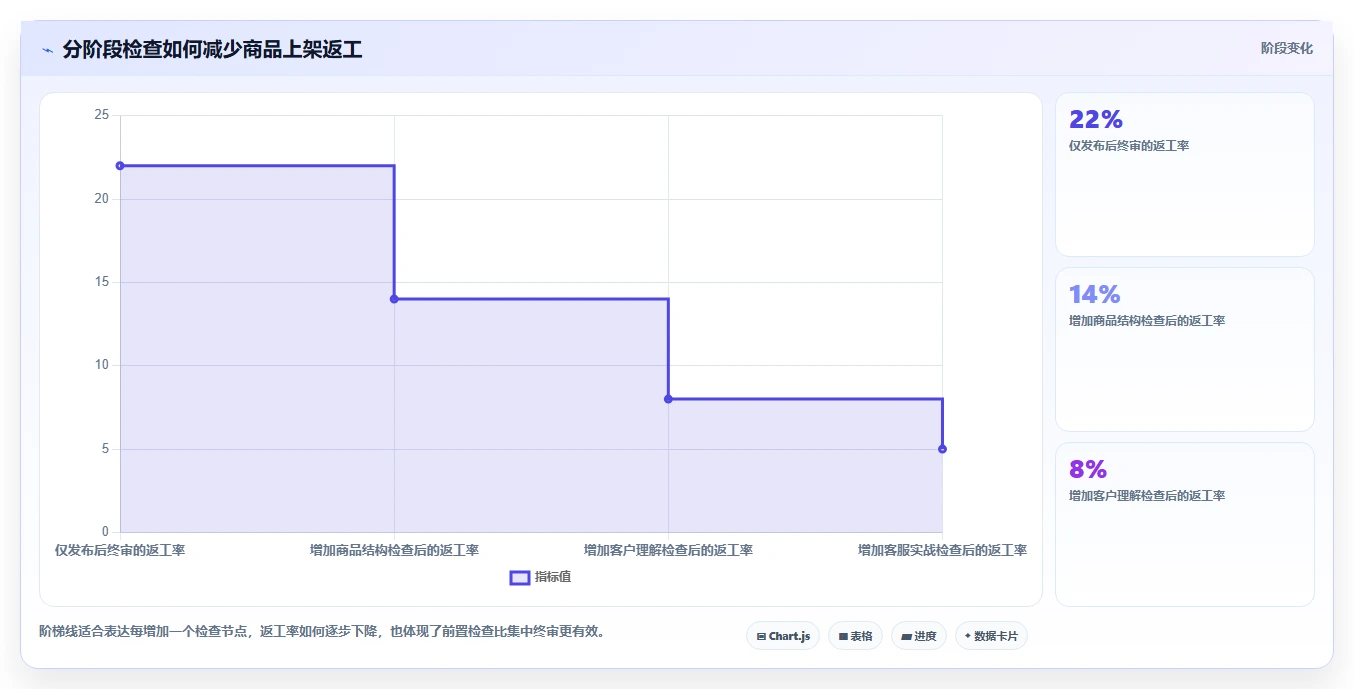The image size is (1354, 689).
Task: Click the data point at value 8
Action: tap(668, 399)
